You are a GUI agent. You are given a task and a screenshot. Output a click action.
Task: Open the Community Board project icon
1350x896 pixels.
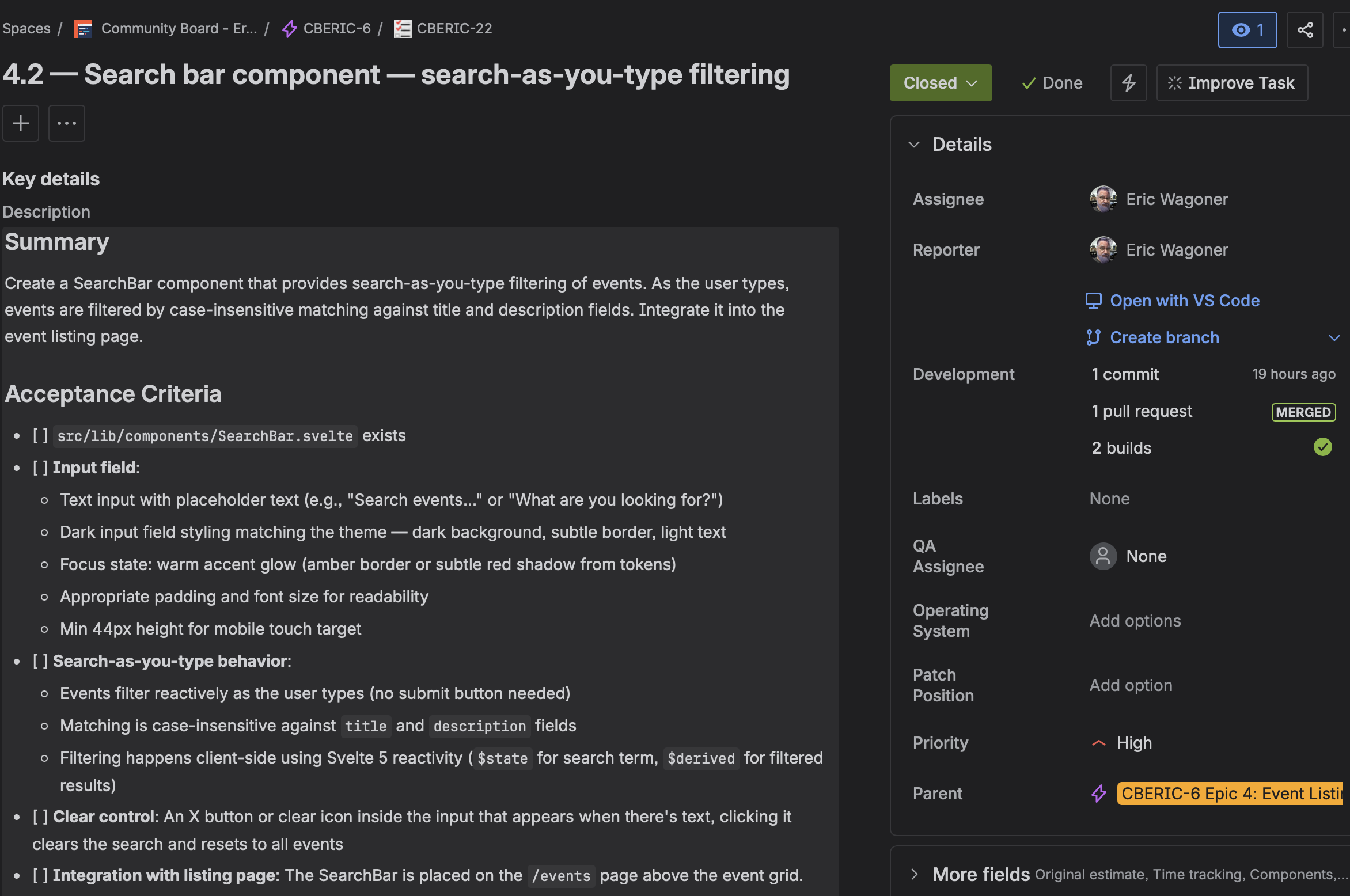click(82, 28)
